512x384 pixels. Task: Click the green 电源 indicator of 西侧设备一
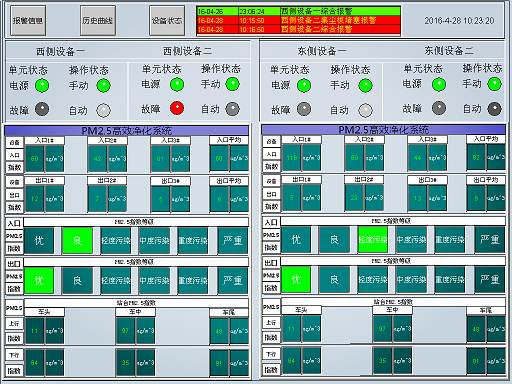(42, 85)
